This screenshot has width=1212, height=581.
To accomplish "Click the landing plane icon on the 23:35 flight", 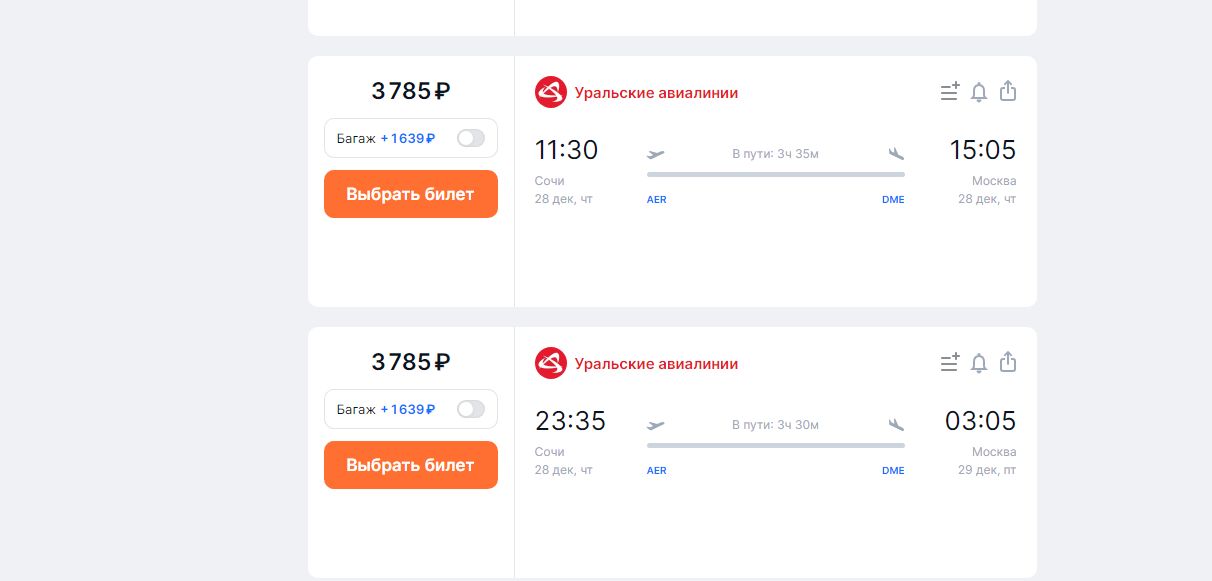I will click(896, 425).
